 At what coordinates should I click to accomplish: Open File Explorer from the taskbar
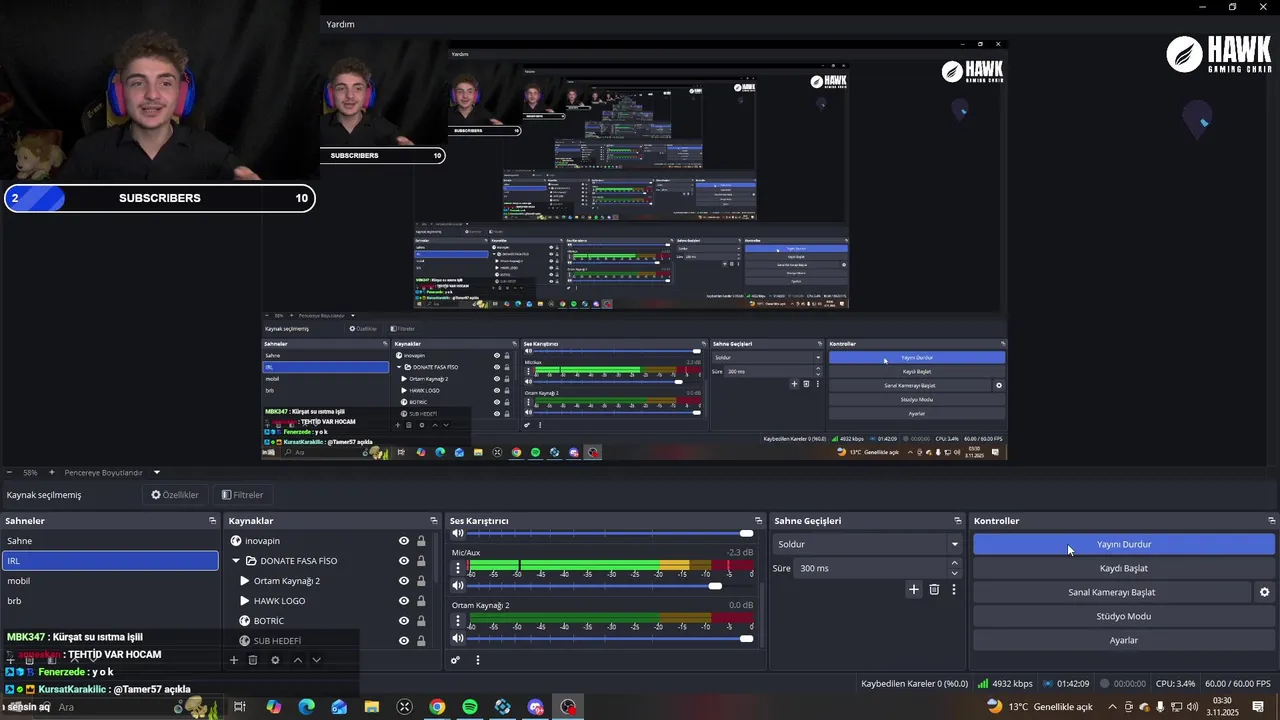click(372, 707)
